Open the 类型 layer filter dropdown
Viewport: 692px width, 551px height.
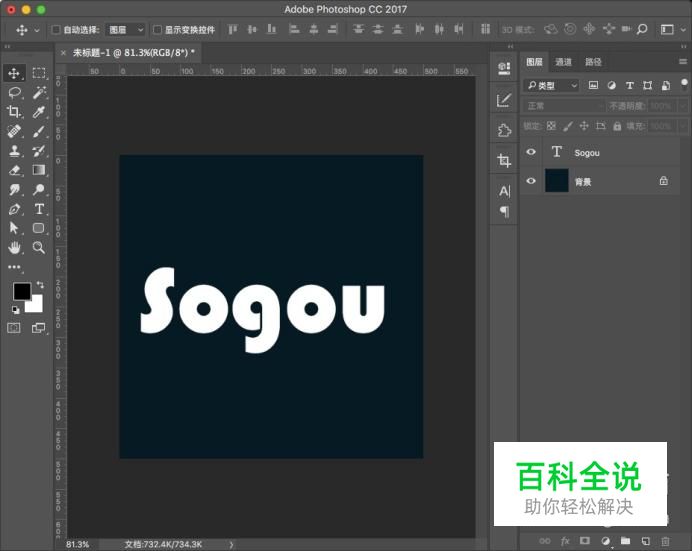point(552,86)
